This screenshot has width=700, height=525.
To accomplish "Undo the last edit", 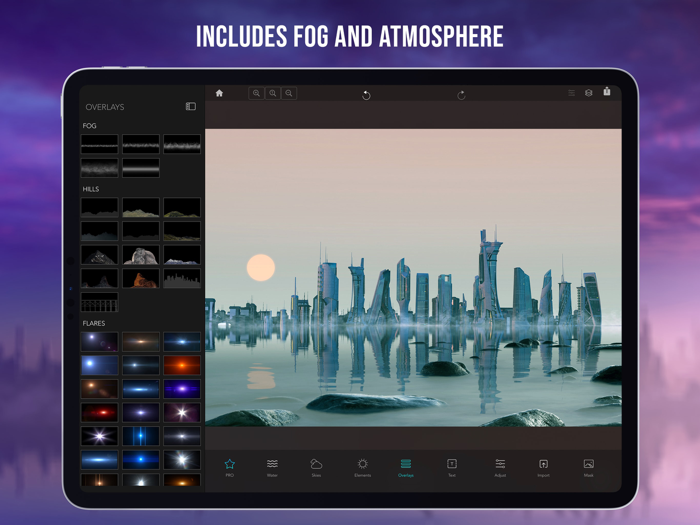I will [x=366, y=95].
